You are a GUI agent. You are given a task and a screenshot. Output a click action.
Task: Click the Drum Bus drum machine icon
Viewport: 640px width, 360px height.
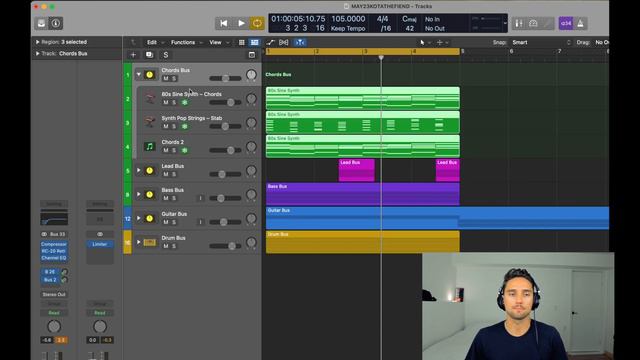tap(150, 242)
